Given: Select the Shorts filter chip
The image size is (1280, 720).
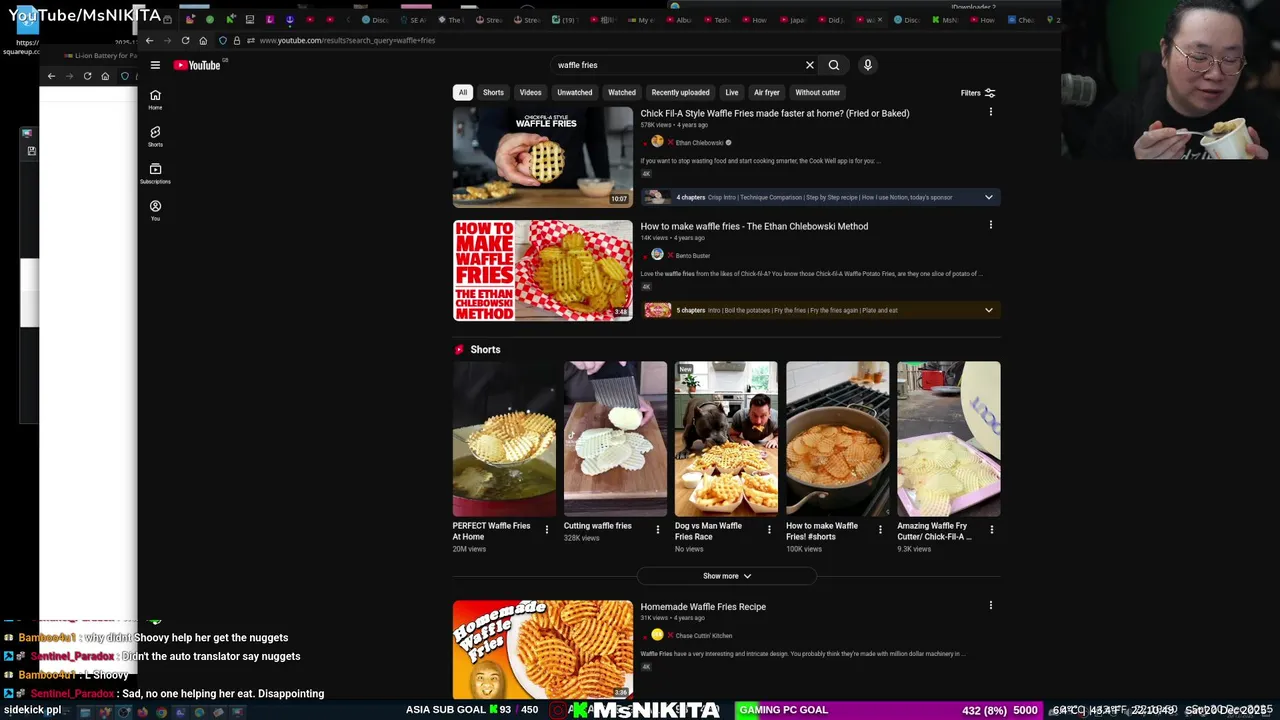Looking at the screenshot, I should [x=494, y=92].
